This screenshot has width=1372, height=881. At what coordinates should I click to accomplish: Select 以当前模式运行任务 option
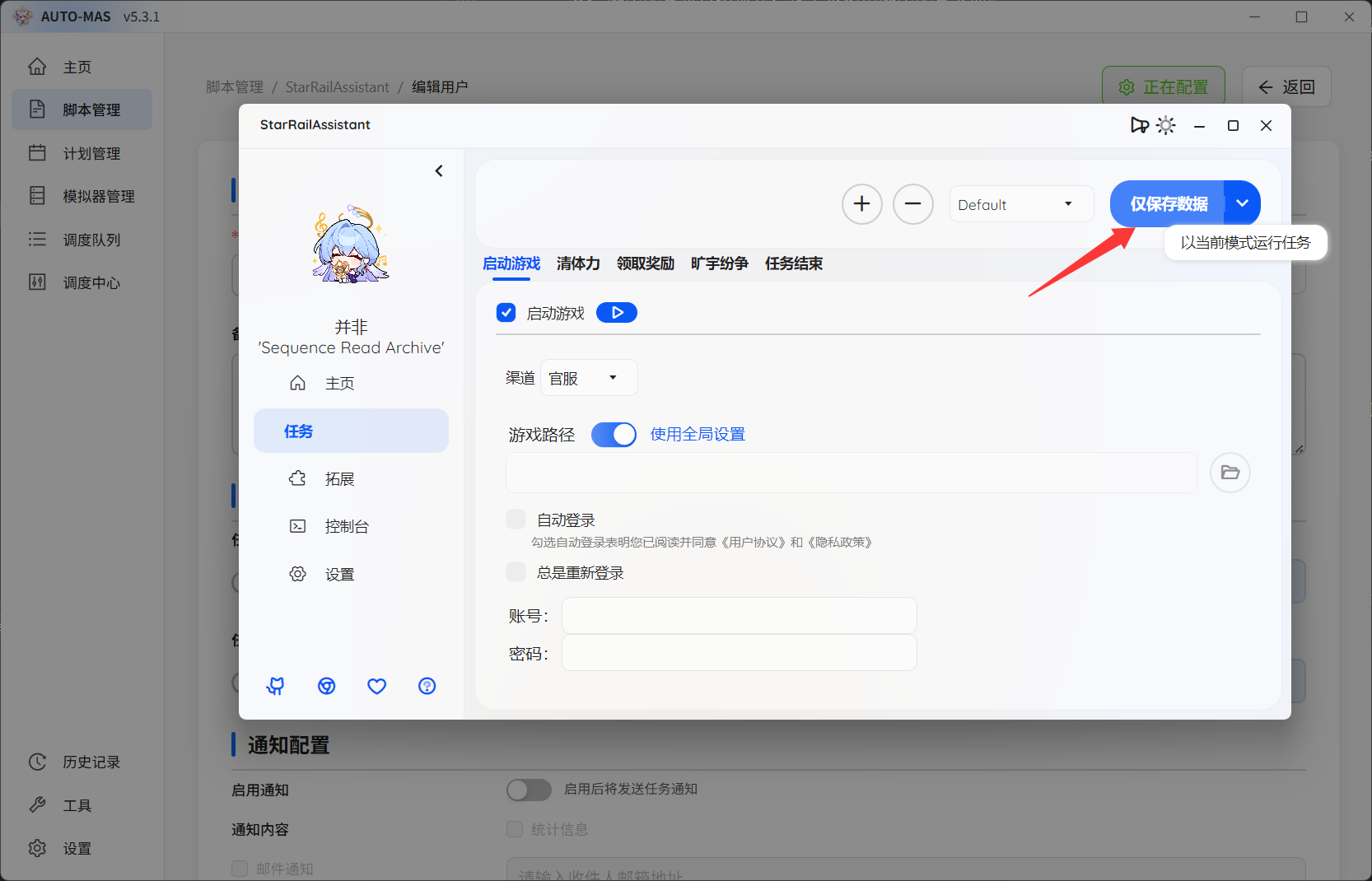point(1245,243)
